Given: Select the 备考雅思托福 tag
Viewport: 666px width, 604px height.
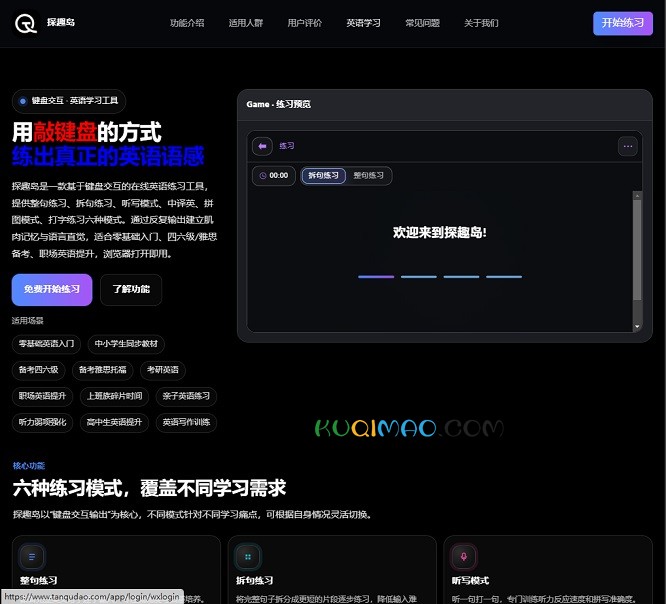Looking at the screenshot, I should click(103, 370).
